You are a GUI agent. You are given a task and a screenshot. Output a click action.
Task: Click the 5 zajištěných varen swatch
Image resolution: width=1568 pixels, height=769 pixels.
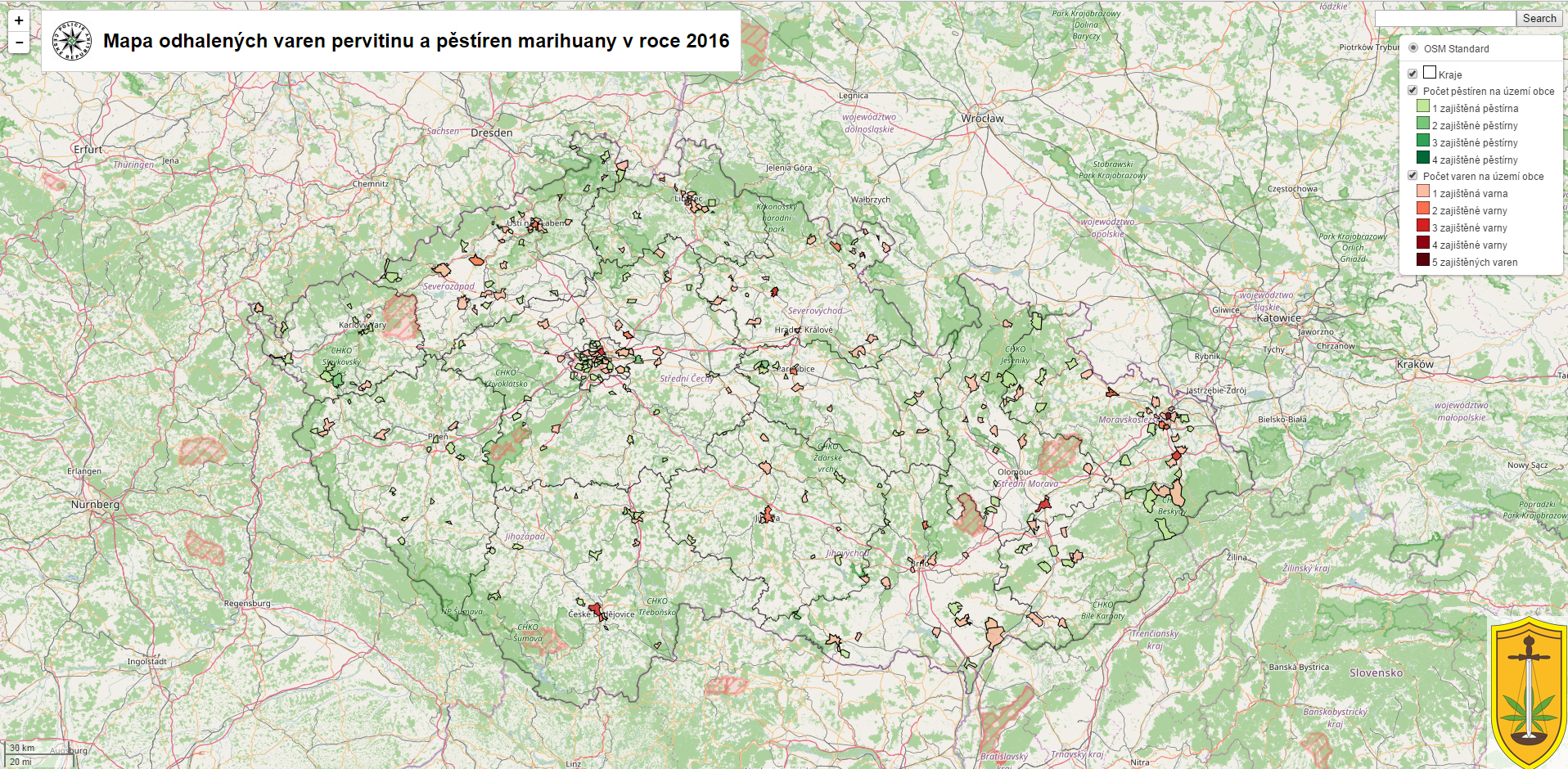tap(1423, 260)
